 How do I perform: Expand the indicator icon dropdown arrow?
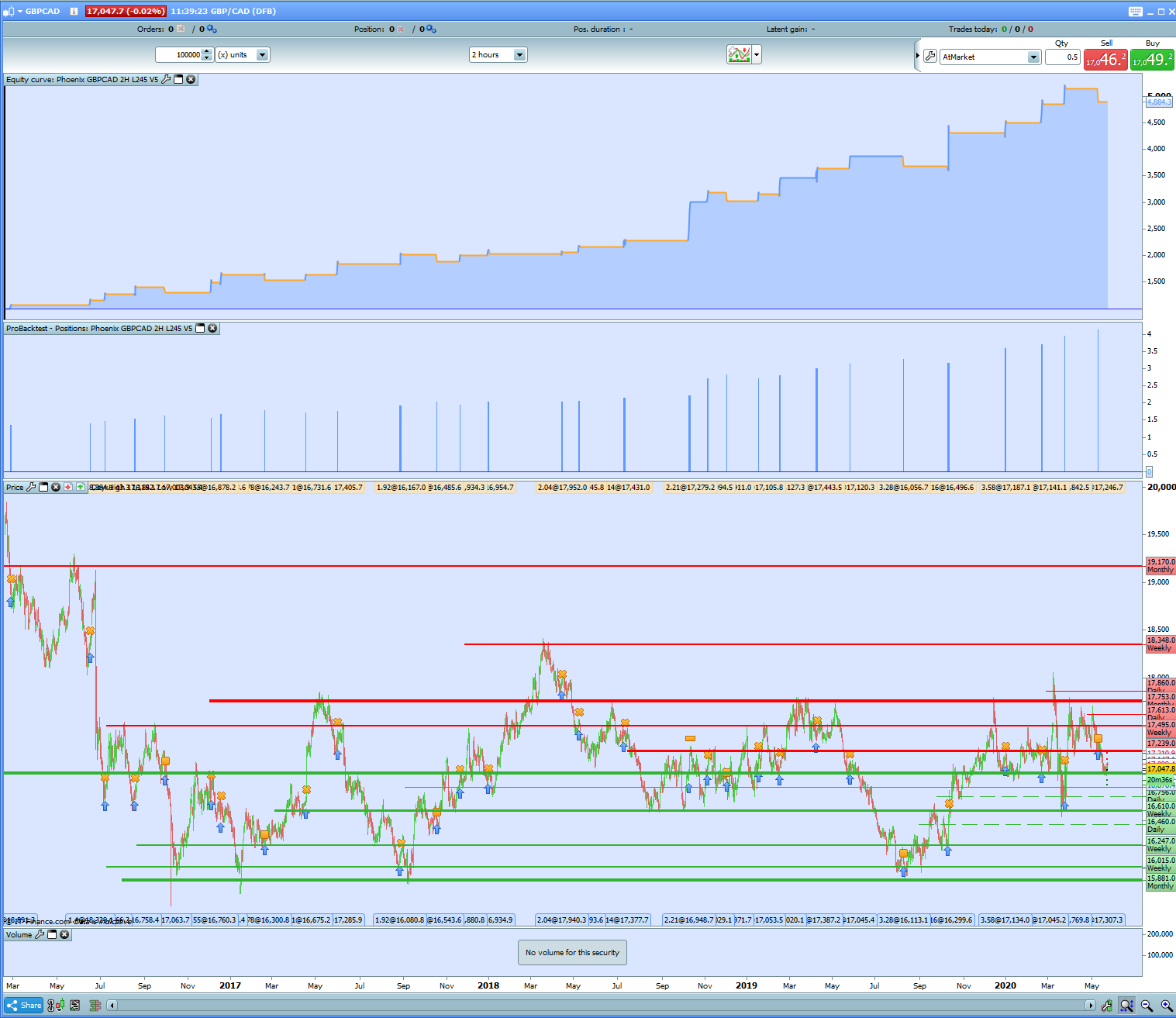pyautogui.click(x=757, y=54)
